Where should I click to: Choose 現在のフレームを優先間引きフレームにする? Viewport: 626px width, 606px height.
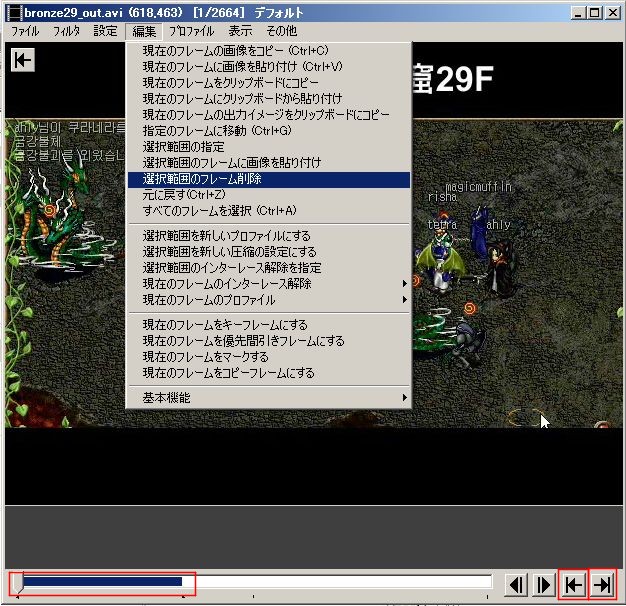[x=269, y=341]
